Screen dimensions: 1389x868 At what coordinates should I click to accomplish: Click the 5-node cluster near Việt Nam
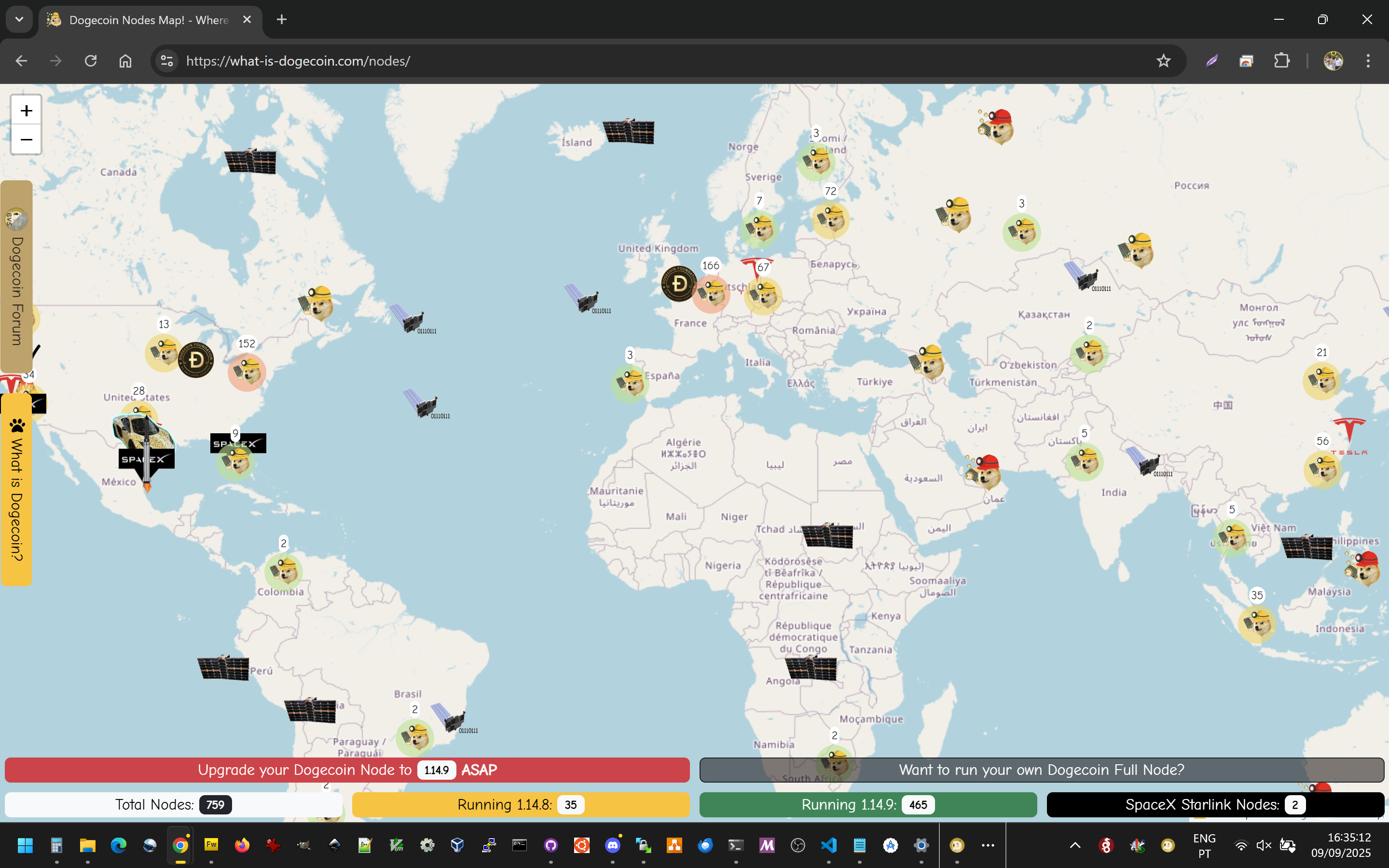pyautogui.click(x=1232, y=538)
